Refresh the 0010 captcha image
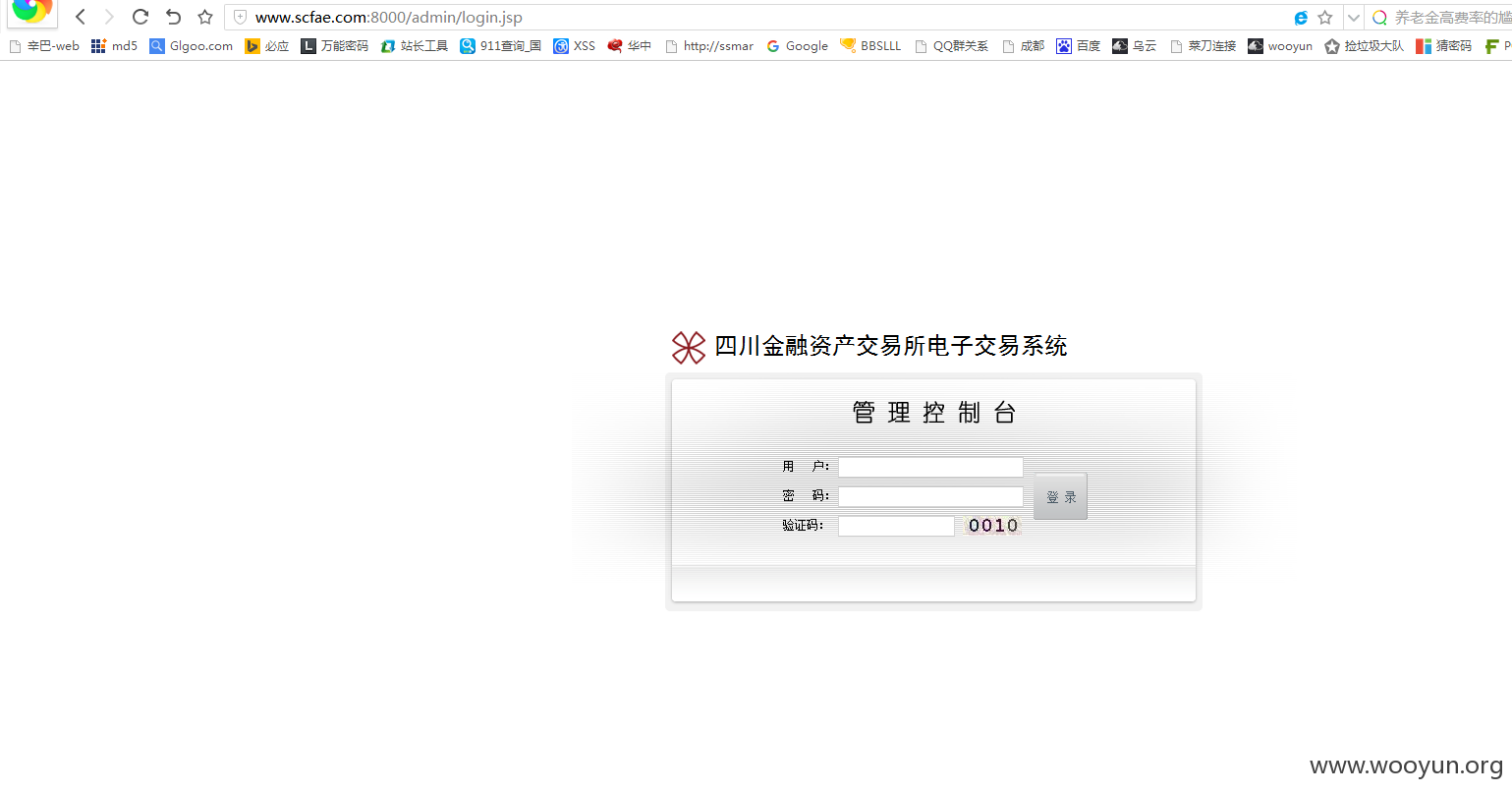 [x=993, y=526]
